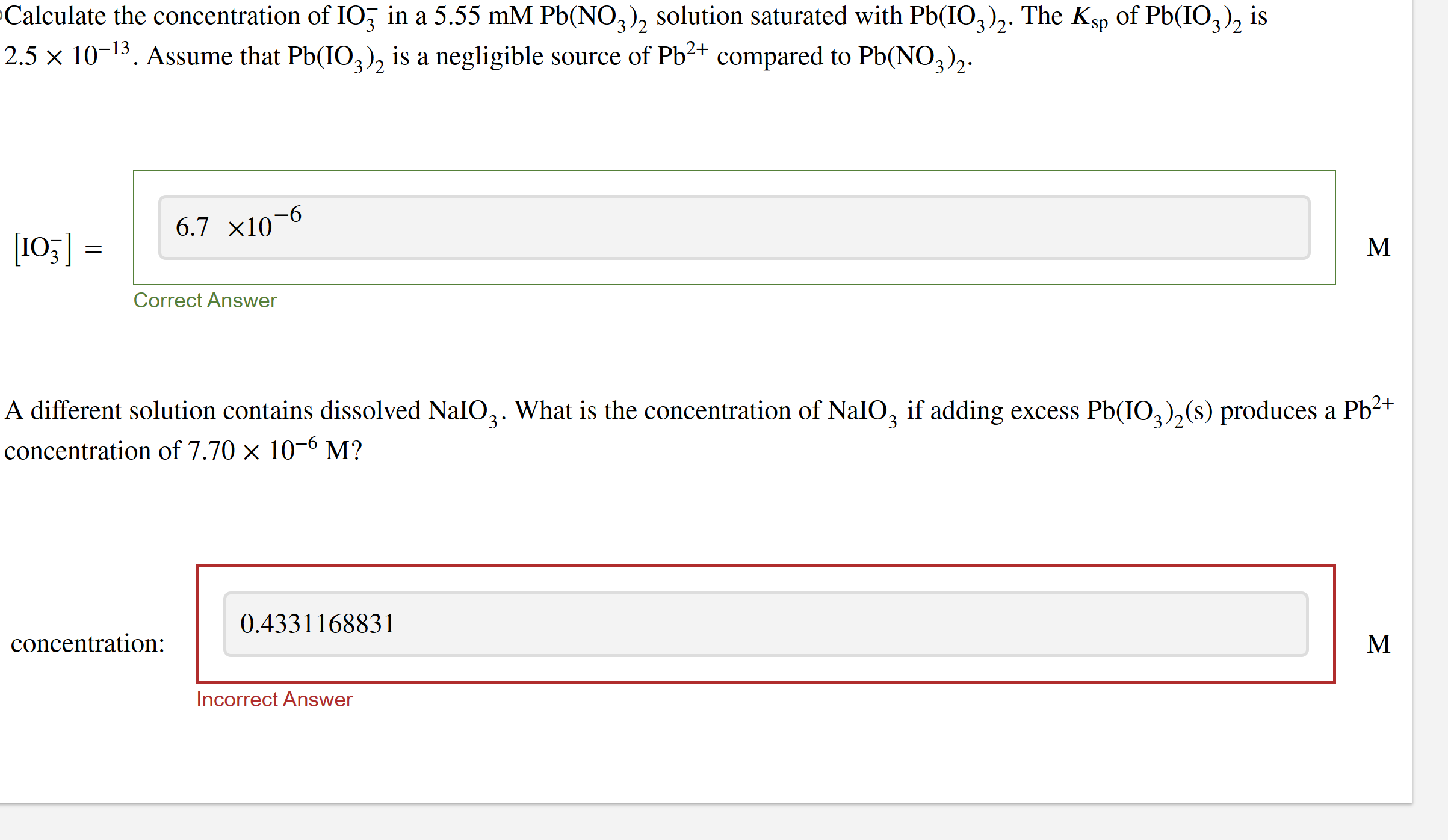Click the [IO₃⁻] = label
This screenshot has height=840, width=1448.
click(x=57, y=247)
